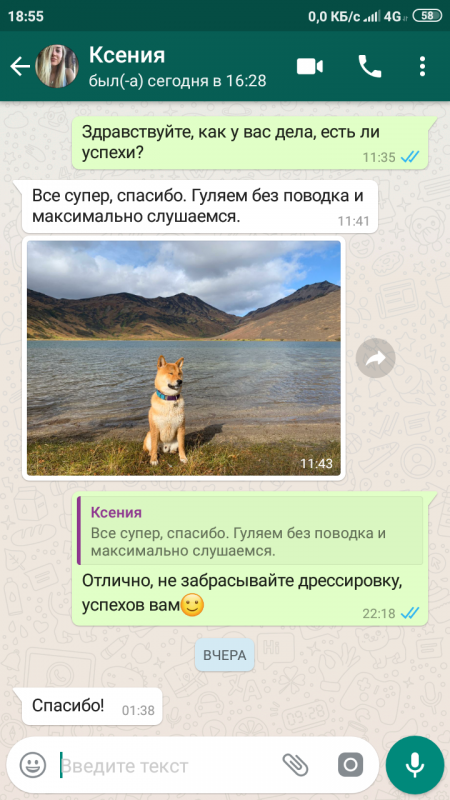Screen dimensions: 450x800
Task: Forward the dog photo using share arrow
Action: coord(376,358)
